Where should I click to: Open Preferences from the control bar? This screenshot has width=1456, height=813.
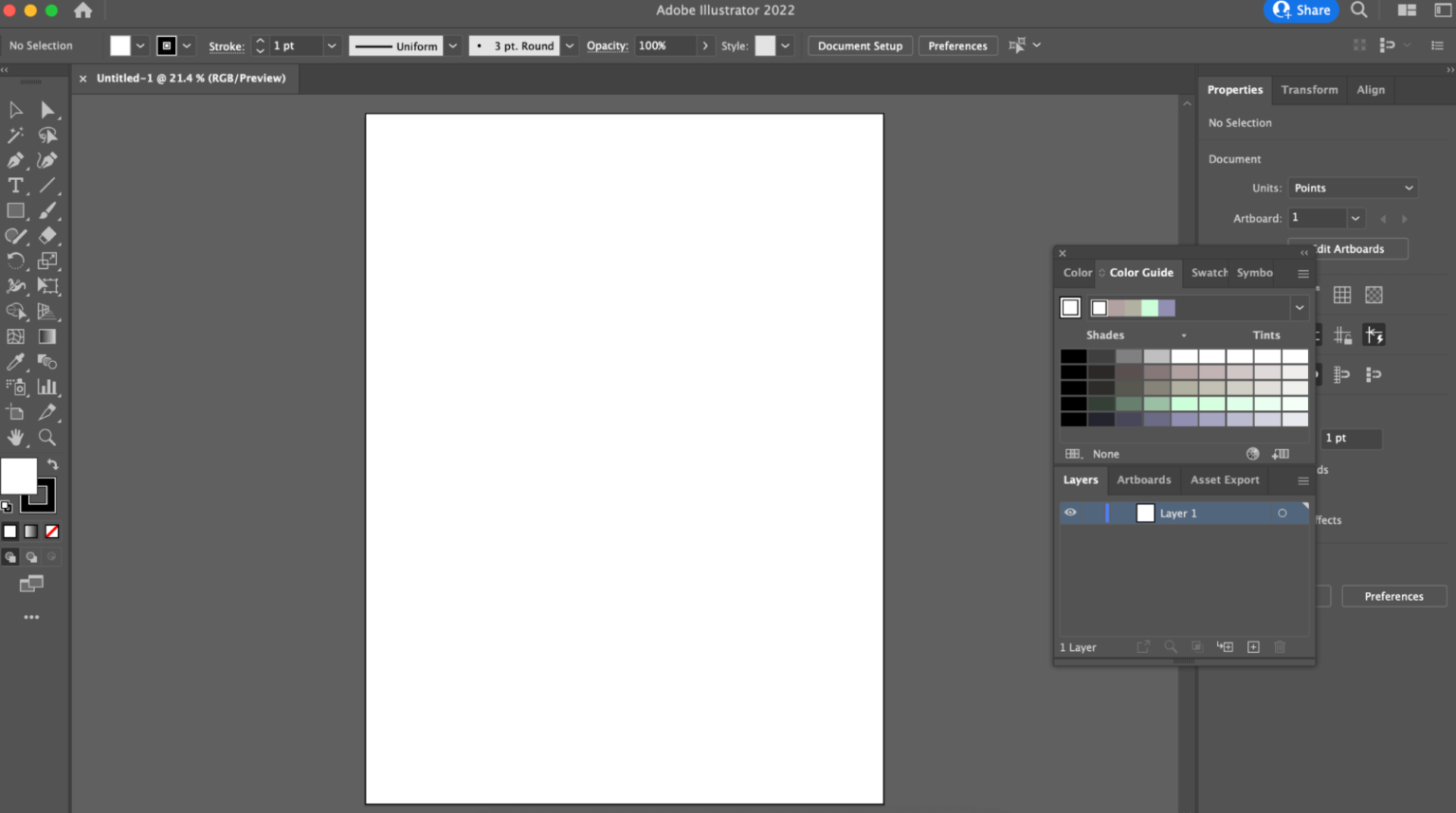[957, 45]
